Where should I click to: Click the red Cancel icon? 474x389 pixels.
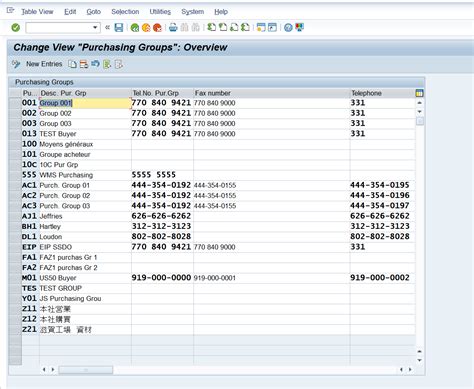157,28
